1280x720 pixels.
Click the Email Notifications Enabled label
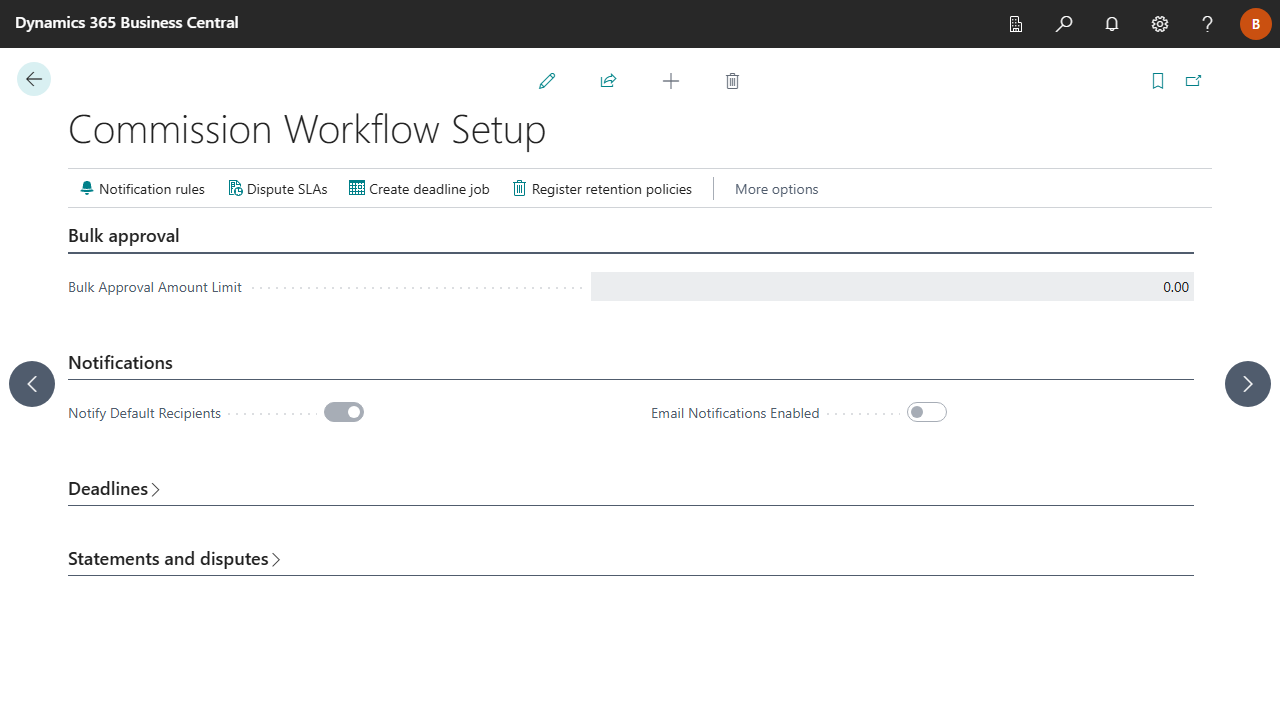[735, 413]
